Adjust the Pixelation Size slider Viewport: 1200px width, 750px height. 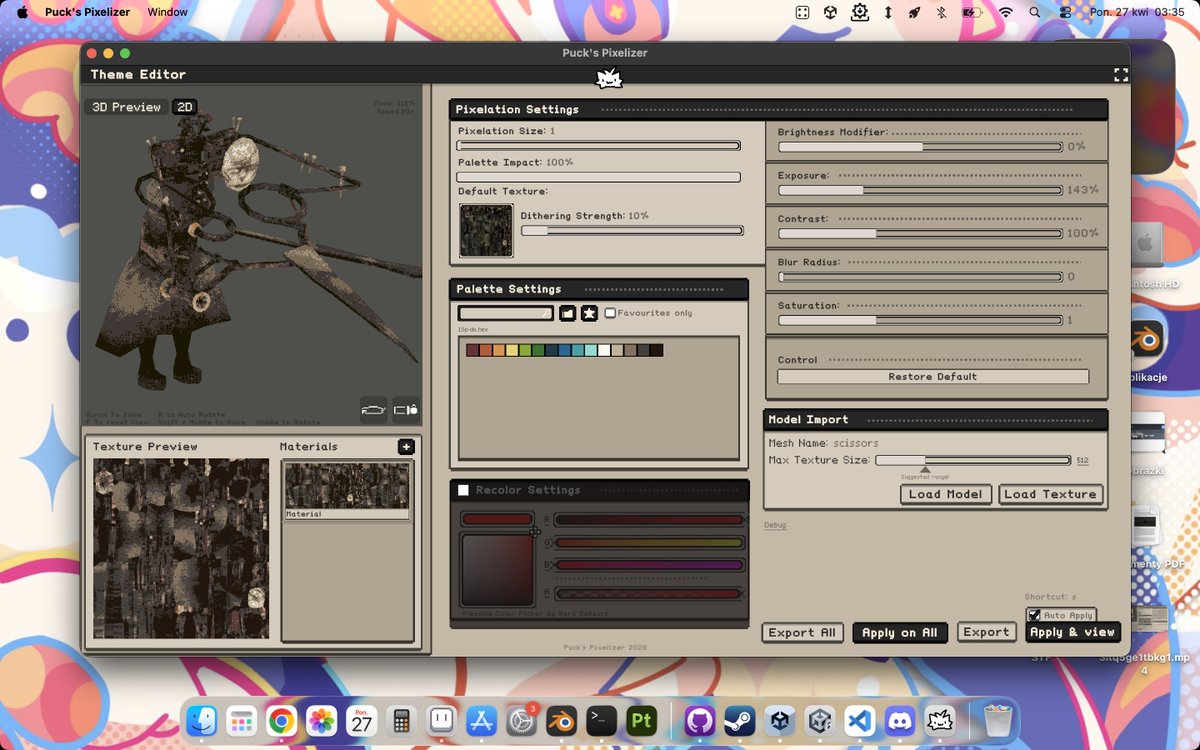(598, 146)
